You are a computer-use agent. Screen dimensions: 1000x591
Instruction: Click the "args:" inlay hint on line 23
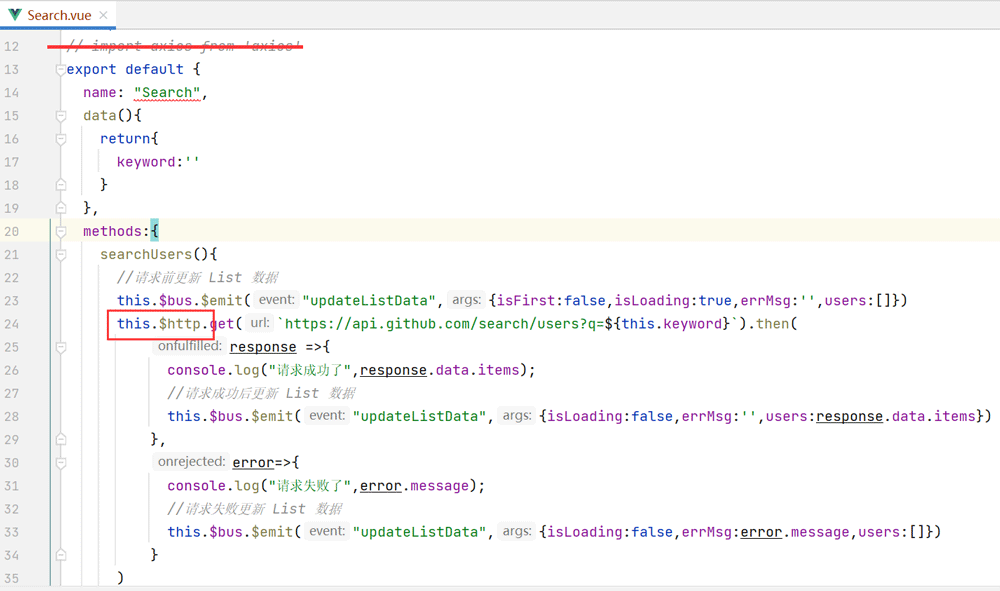point(466,300)
